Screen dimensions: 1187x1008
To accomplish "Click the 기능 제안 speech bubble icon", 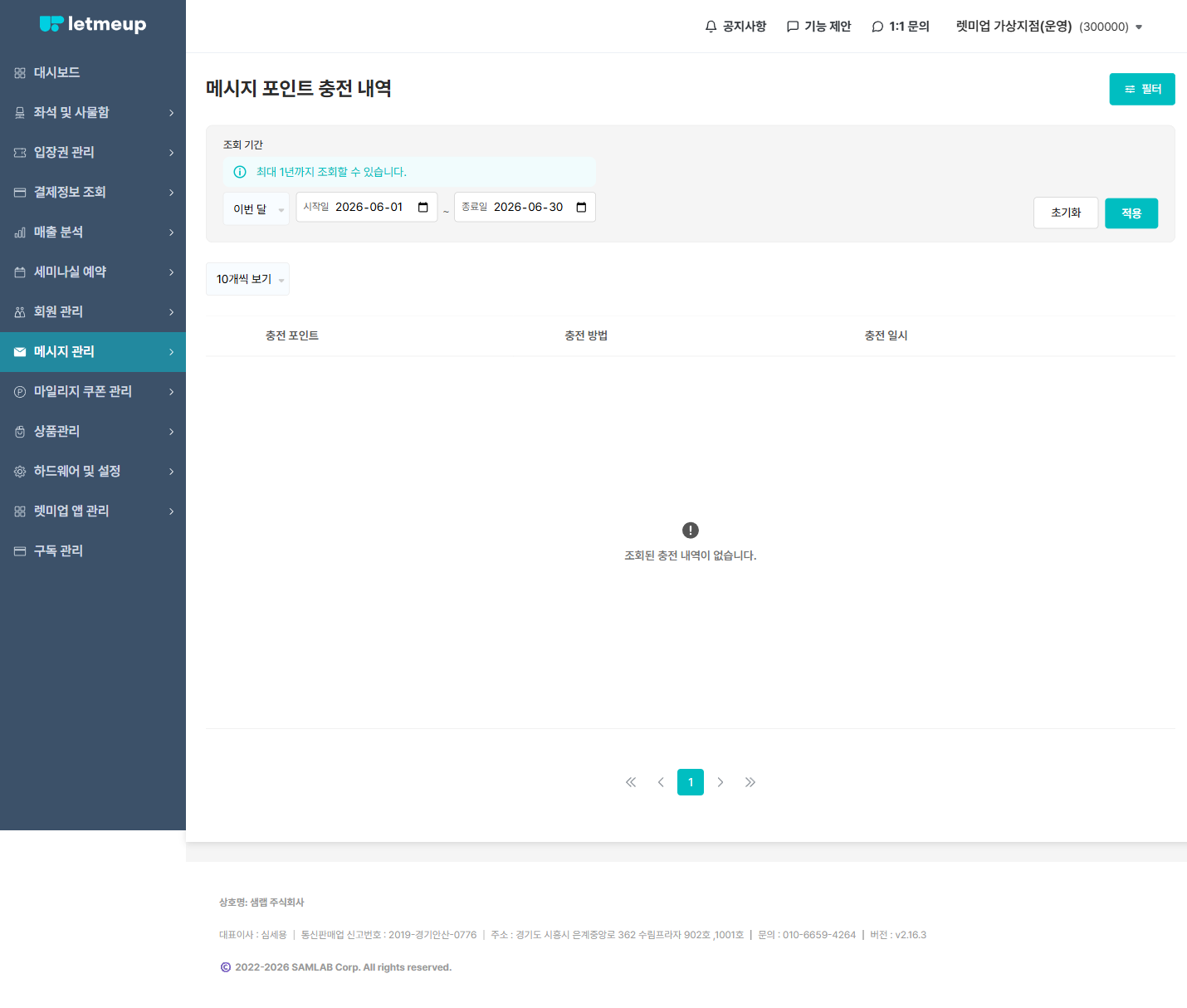I will pyautogui.click(x=793, y=27).
